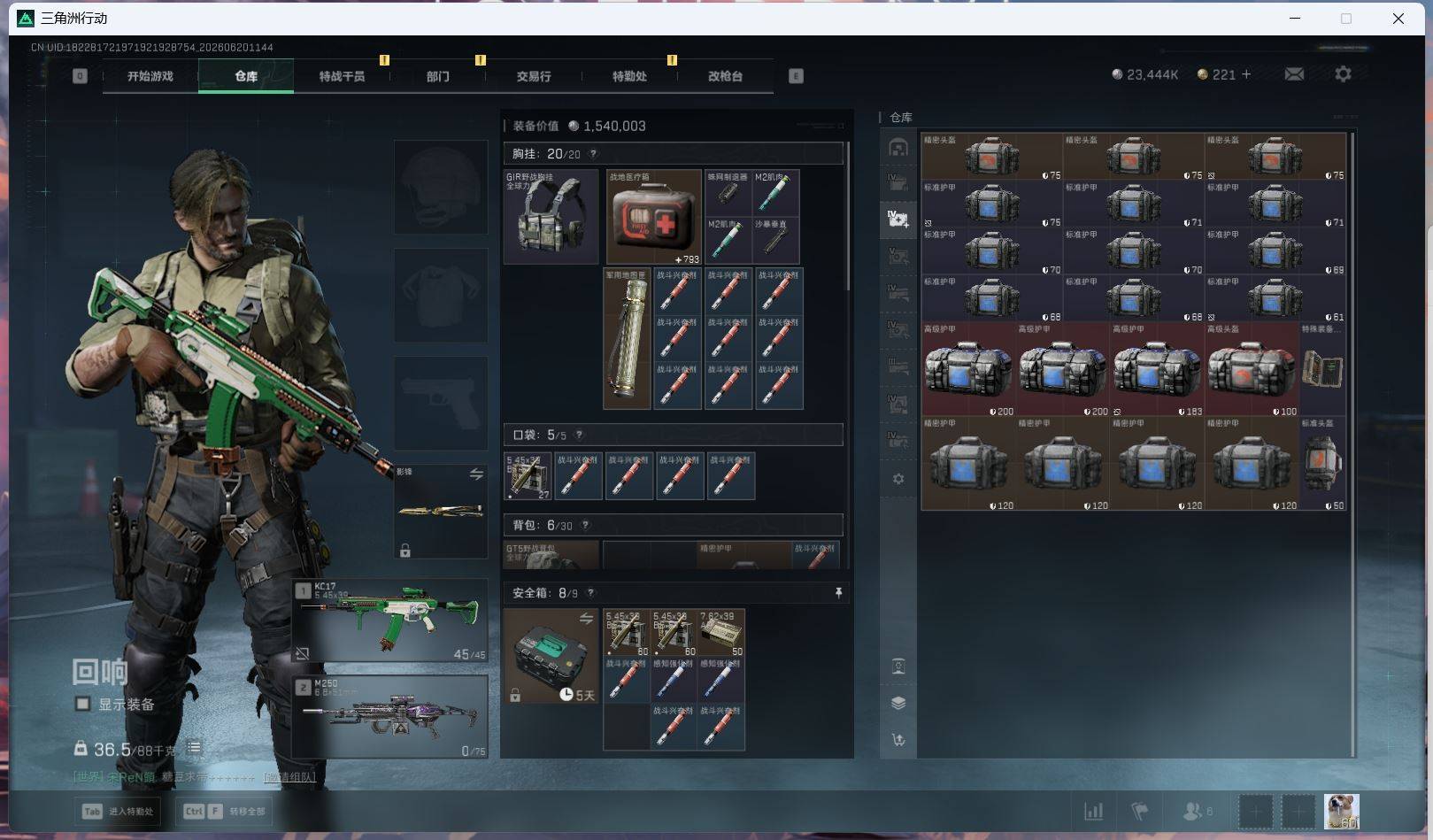Viewport: 1433px width, 840px height.
Task: Open the mail inbox envelope icon
Action: (x=1294, y=74)
